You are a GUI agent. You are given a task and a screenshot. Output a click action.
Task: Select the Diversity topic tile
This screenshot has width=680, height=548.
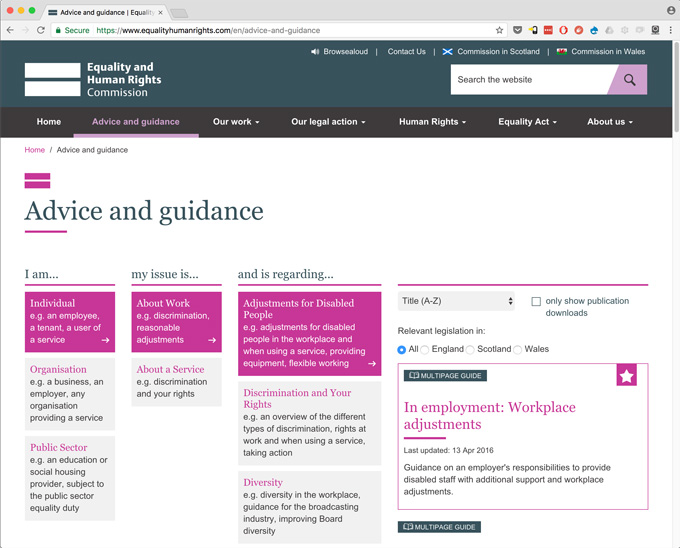(x=310, y=507)
